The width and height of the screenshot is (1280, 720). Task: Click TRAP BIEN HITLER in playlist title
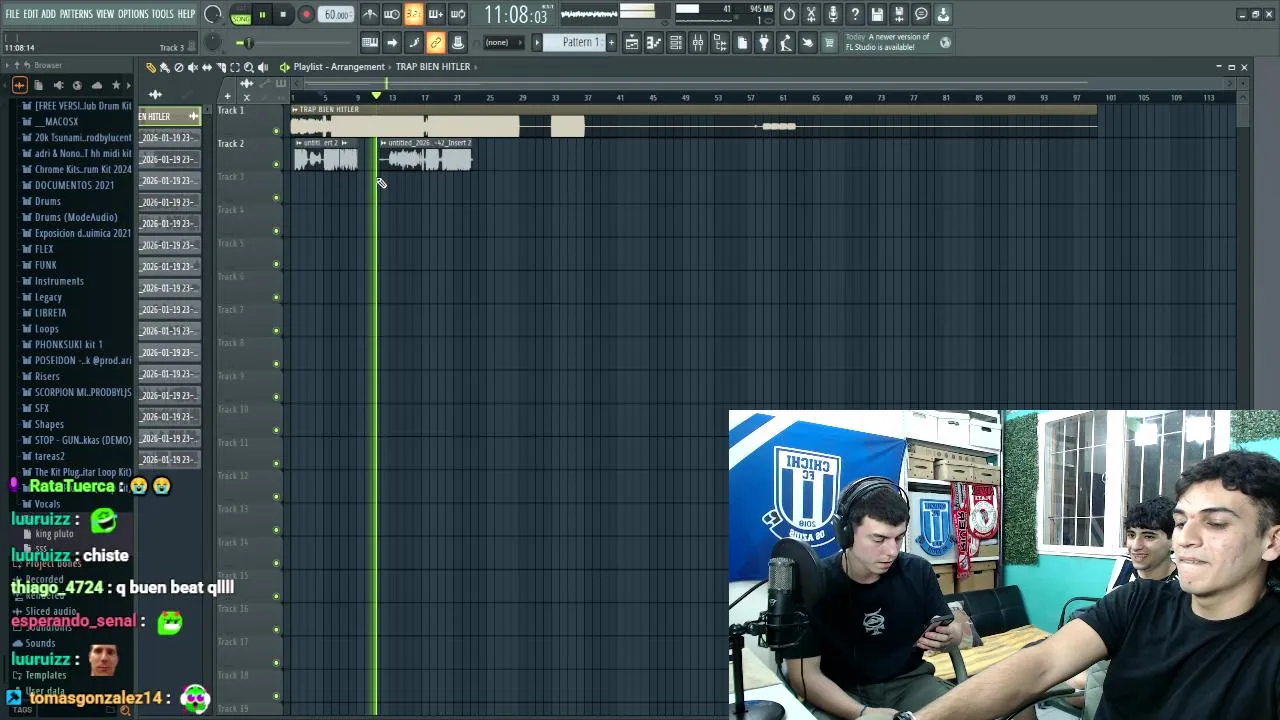pyautogui.click(x=432, y=67)
